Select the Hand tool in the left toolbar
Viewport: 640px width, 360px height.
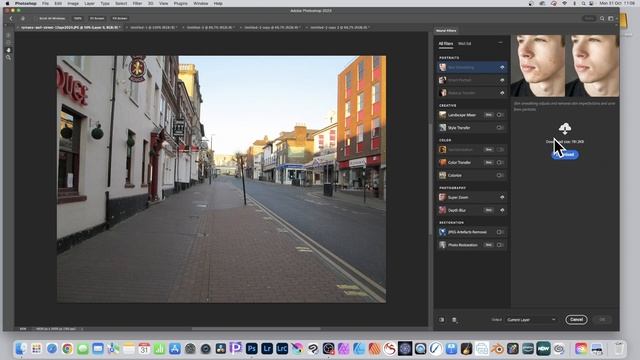tap(8, 50)
